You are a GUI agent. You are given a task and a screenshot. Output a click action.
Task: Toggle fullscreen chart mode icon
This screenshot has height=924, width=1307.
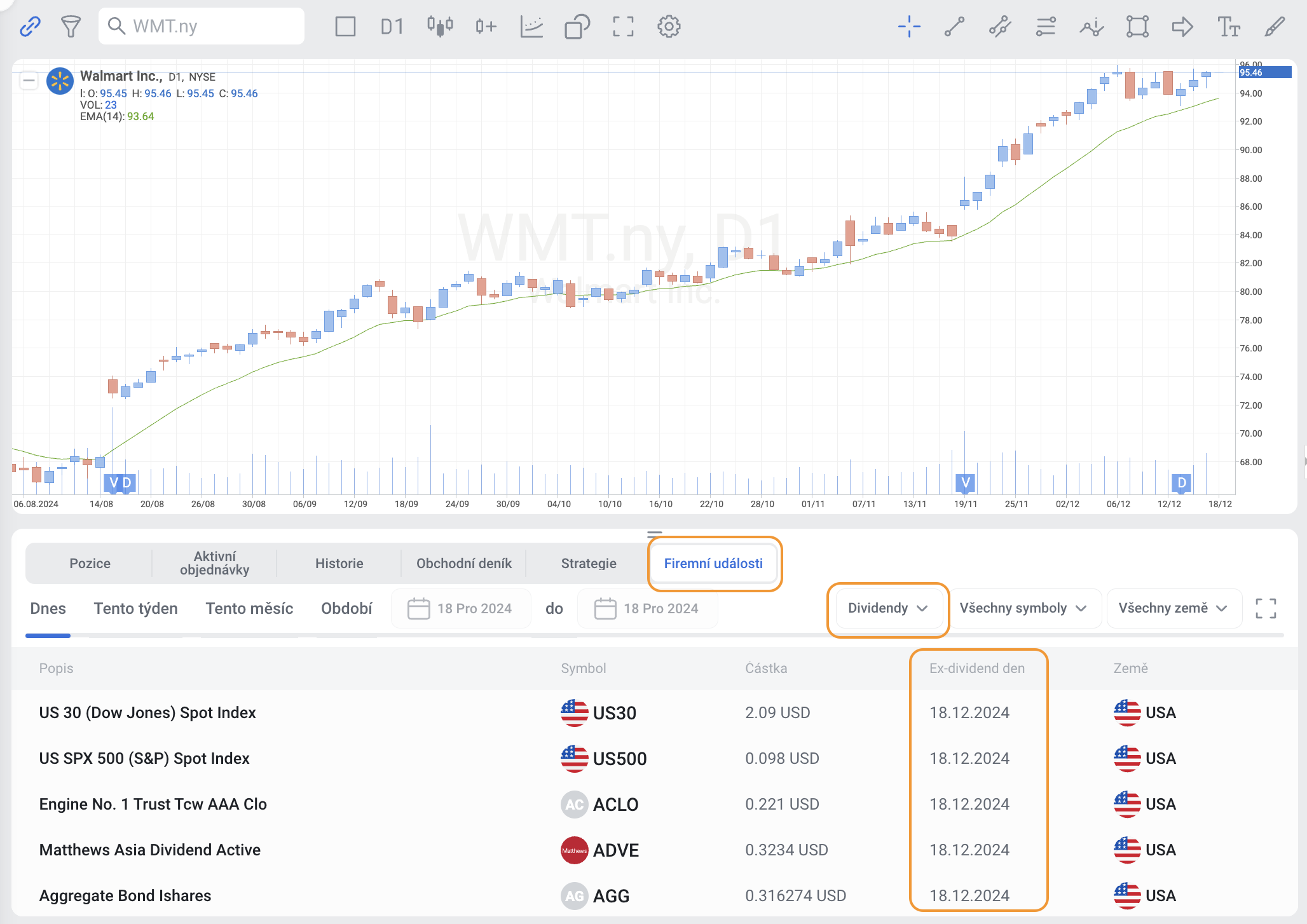(623, 27)
